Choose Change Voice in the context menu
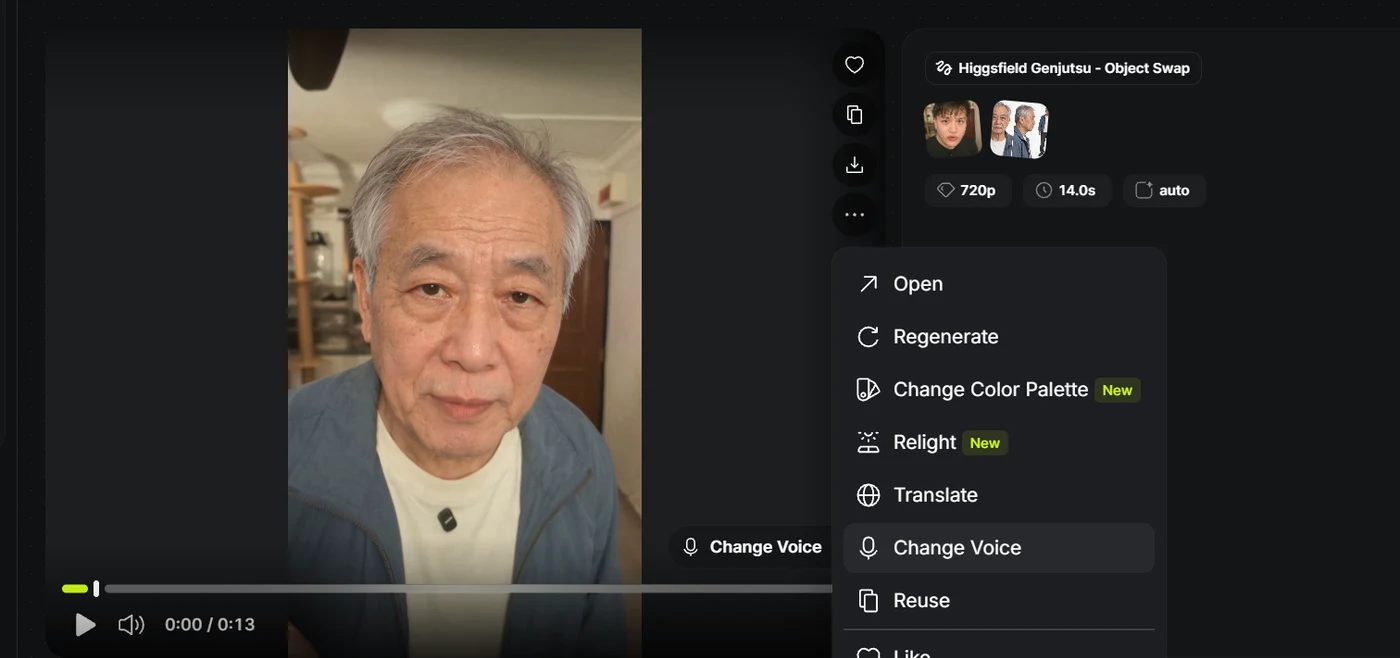 (999, 548)
